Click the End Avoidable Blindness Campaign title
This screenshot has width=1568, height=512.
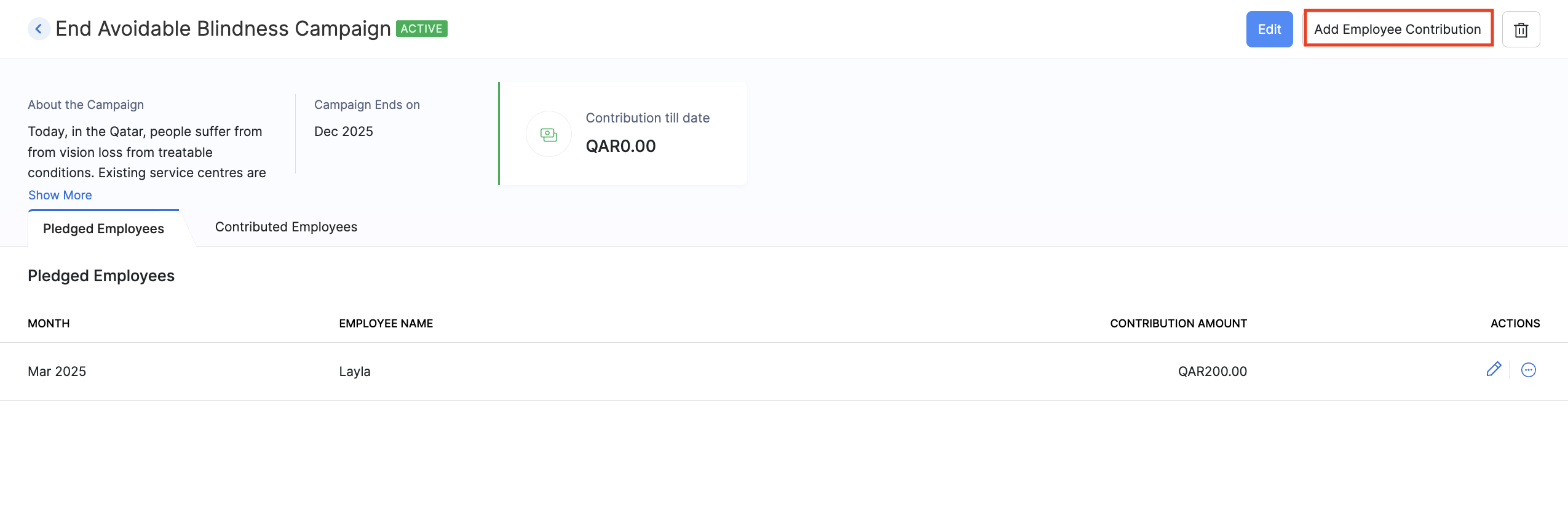pos(223,29)
